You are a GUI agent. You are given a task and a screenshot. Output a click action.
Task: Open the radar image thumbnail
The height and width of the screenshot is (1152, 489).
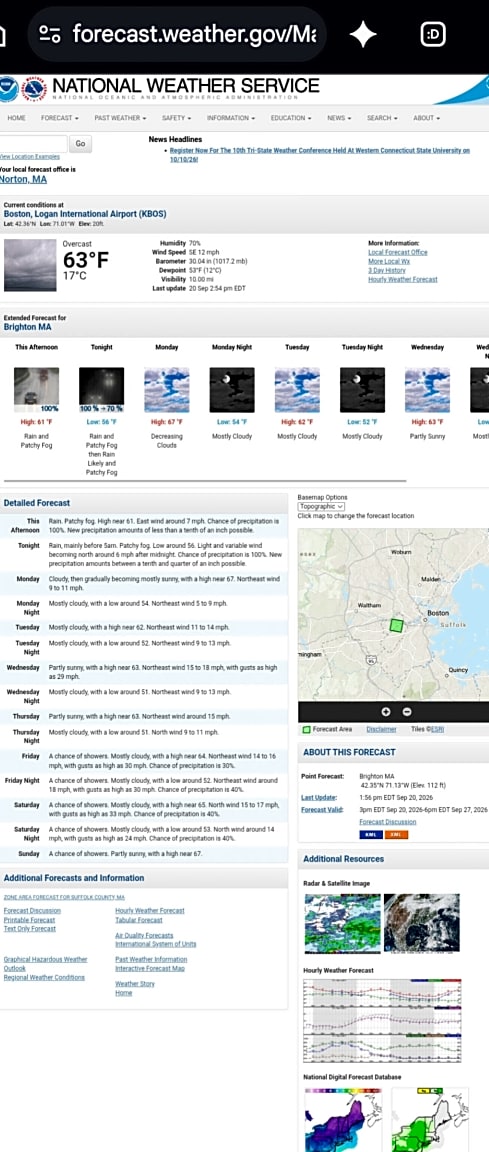[342, 924]
